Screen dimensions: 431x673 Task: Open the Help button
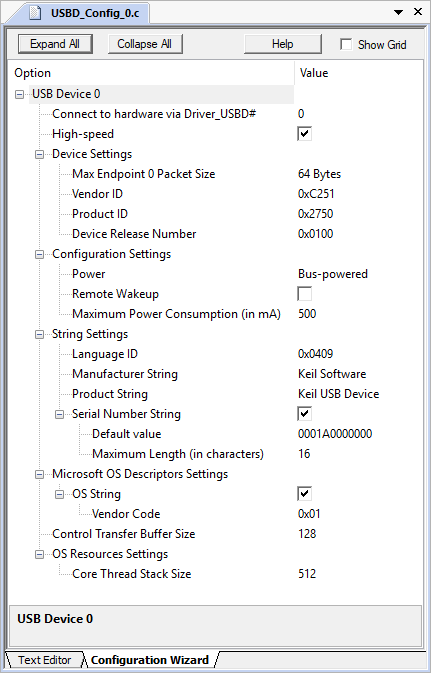[x=282, y=44]
